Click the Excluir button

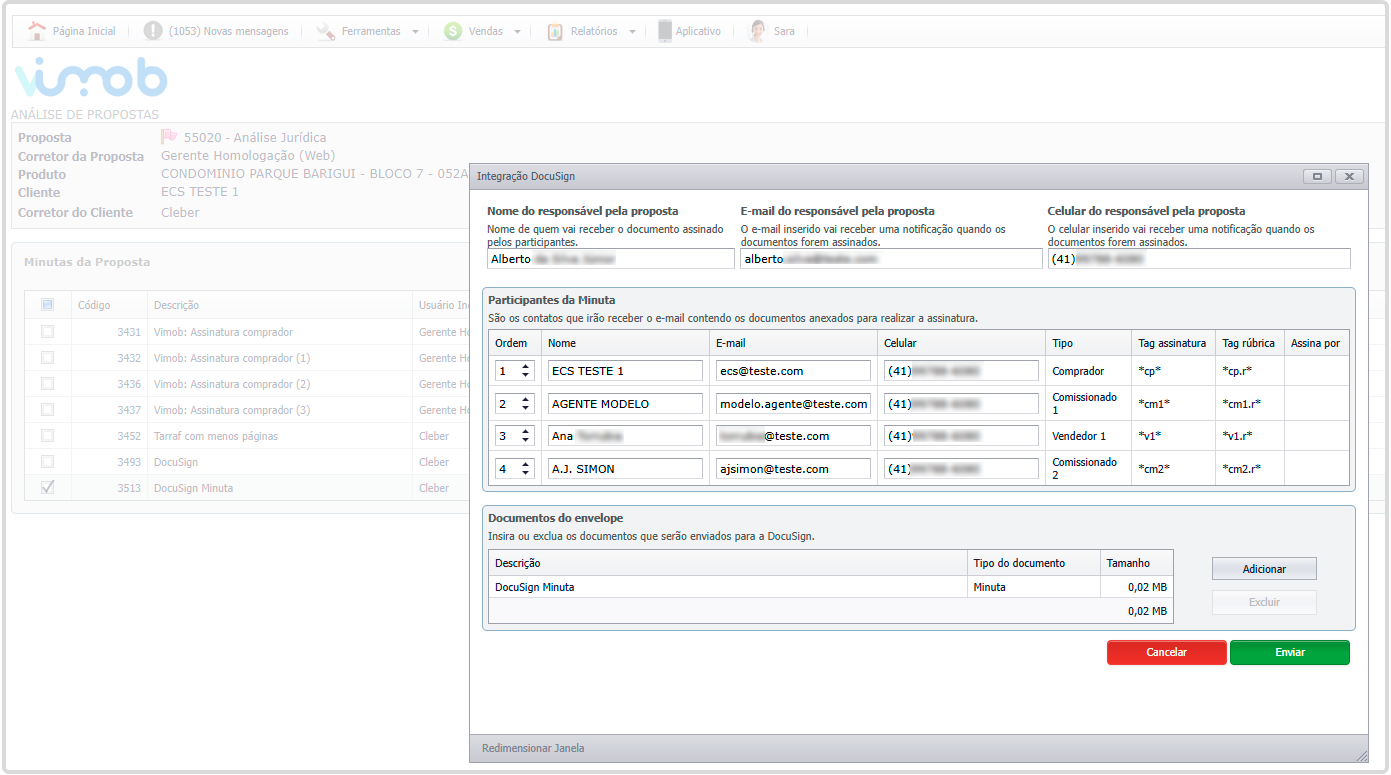coord(1264,602)
